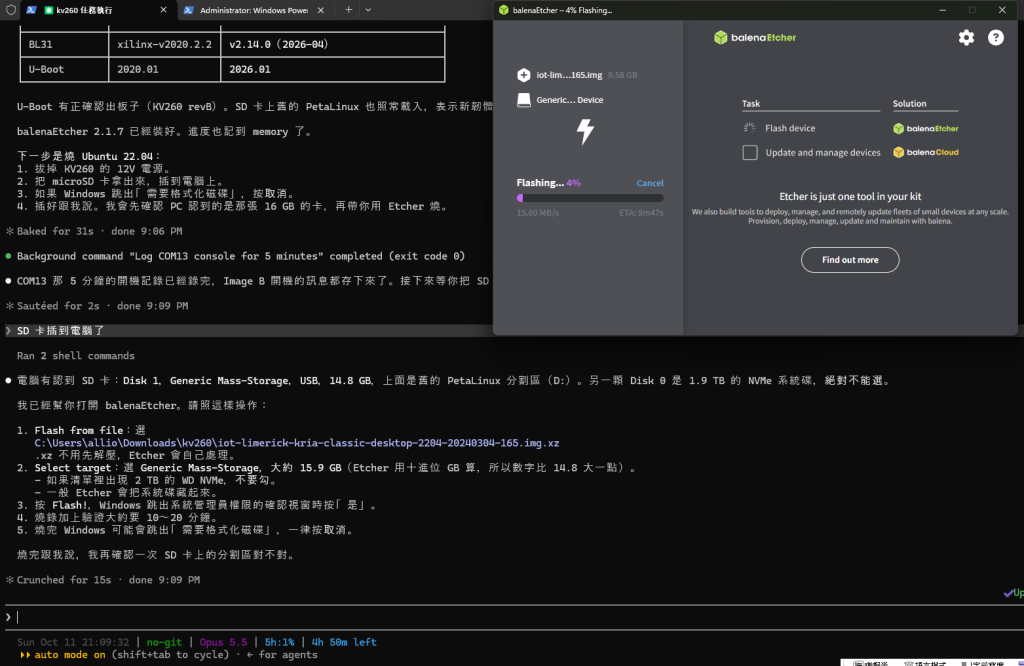The height and width of the screenshot is (666, 1024).
Task: Click the spinner icon beside Flash device
Action: [749, 128]
